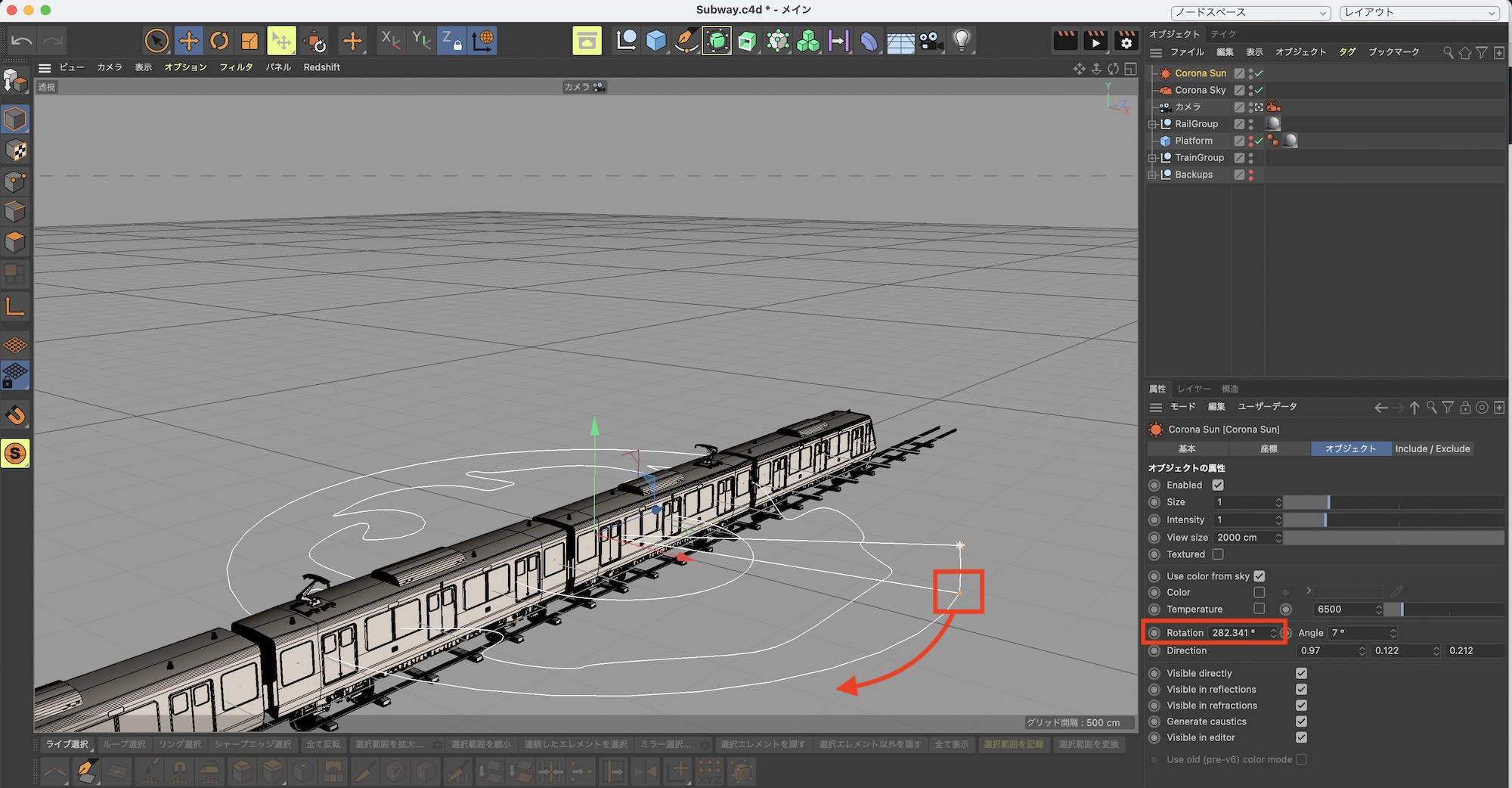Click the Light bulb object icon
Screen dimensions: 1512x788
coord(961,40)
